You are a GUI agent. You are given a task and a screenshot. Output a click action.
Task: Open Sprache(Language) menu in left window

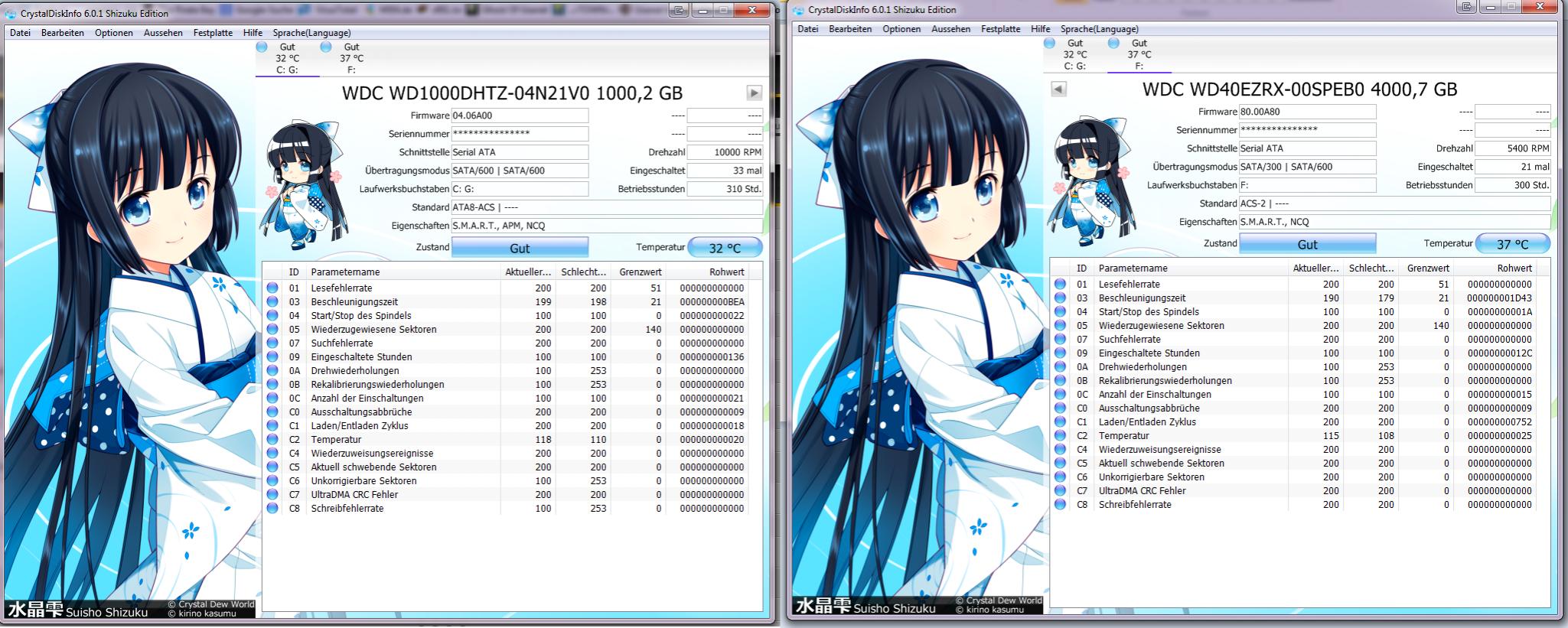311,33
